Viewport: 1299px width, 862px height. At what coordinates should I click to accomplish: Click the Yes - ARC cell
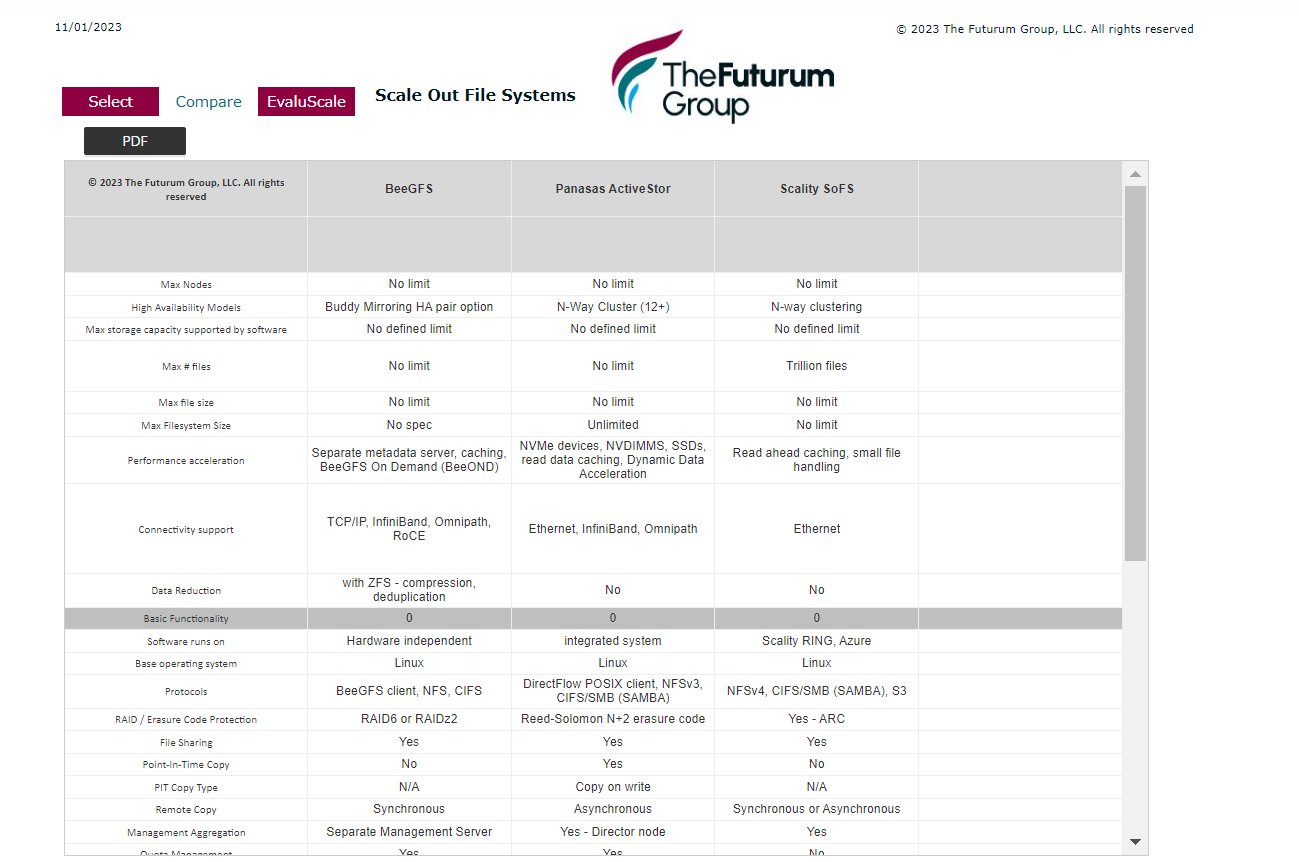click(817, 719)
